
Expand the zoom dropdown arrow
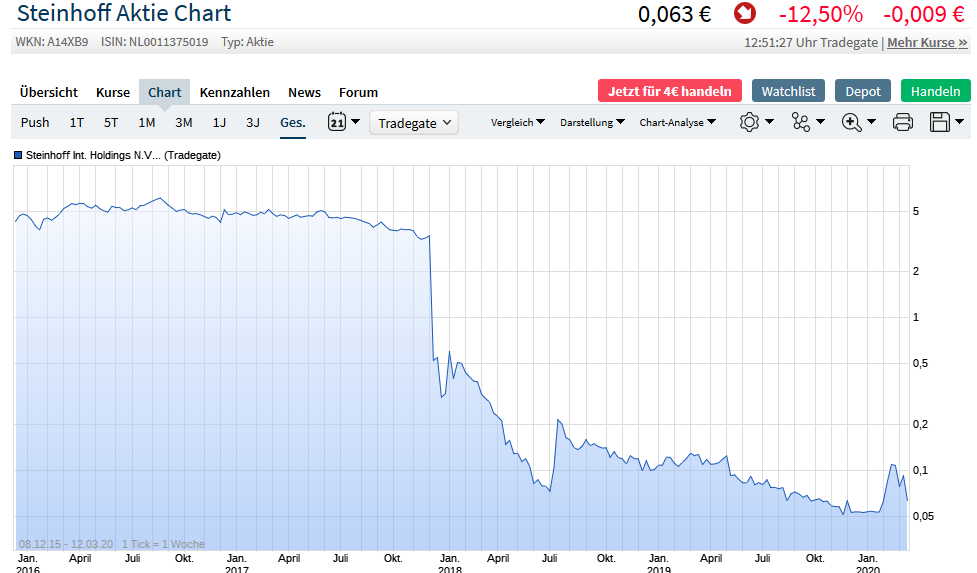pyautogui.click(x=872, y=121)
